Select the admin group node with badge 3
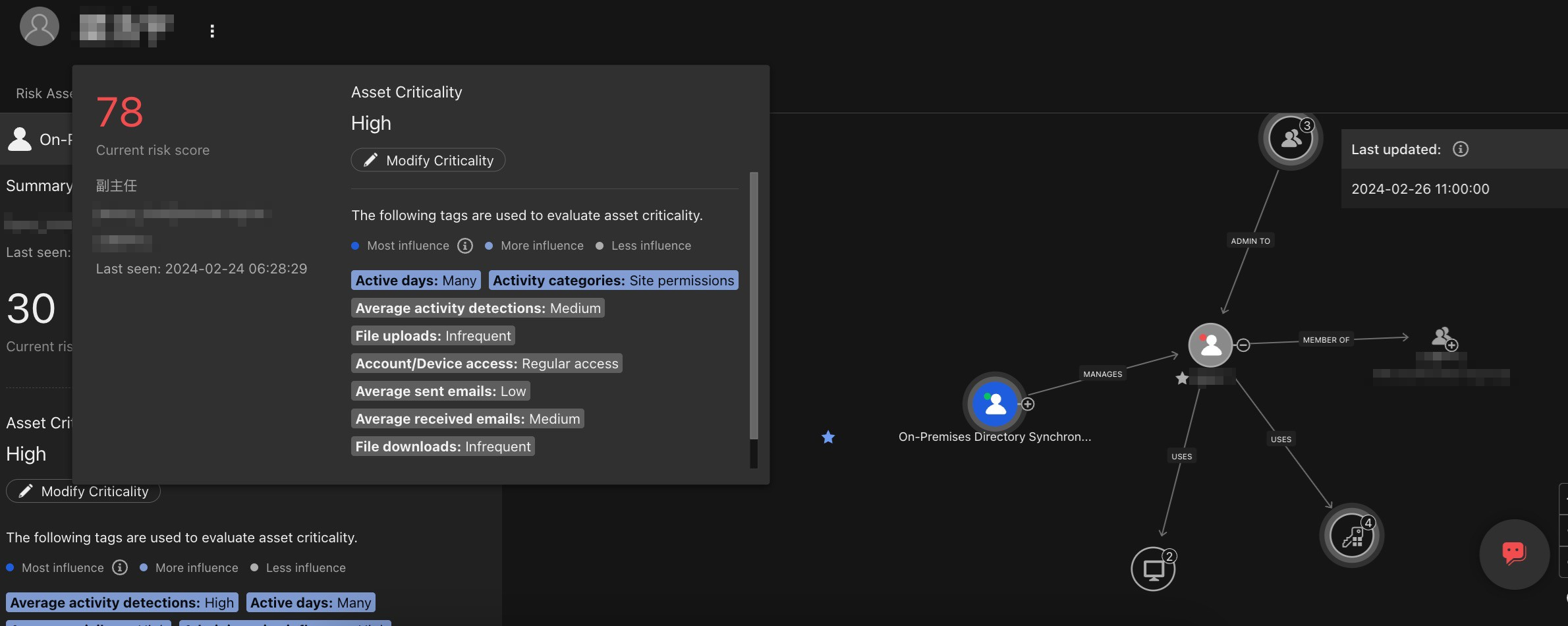 click(x=1290, y=139)
